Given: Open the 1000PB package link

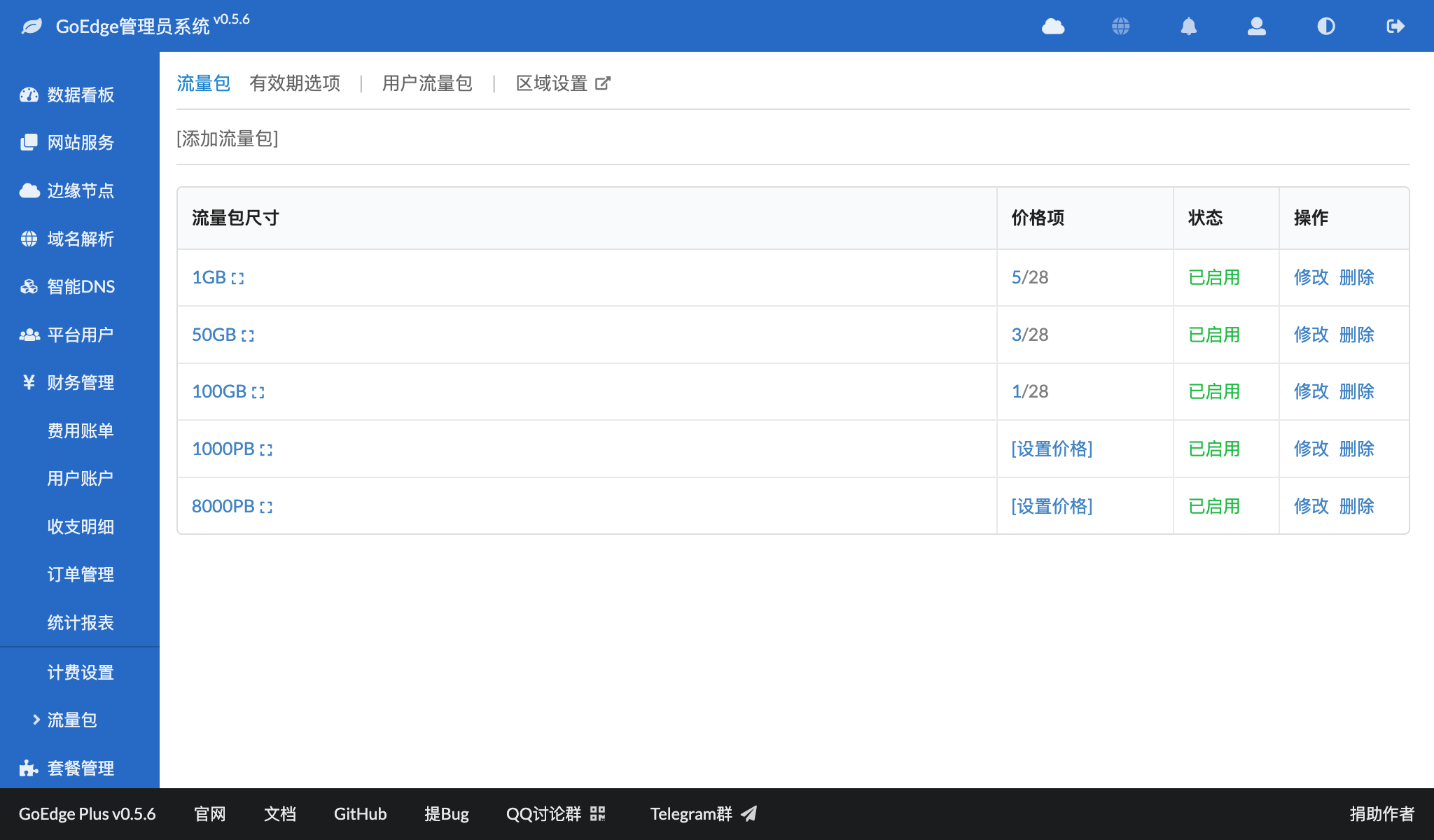Looking at the screenshot, I should click(x=223, y=449).
